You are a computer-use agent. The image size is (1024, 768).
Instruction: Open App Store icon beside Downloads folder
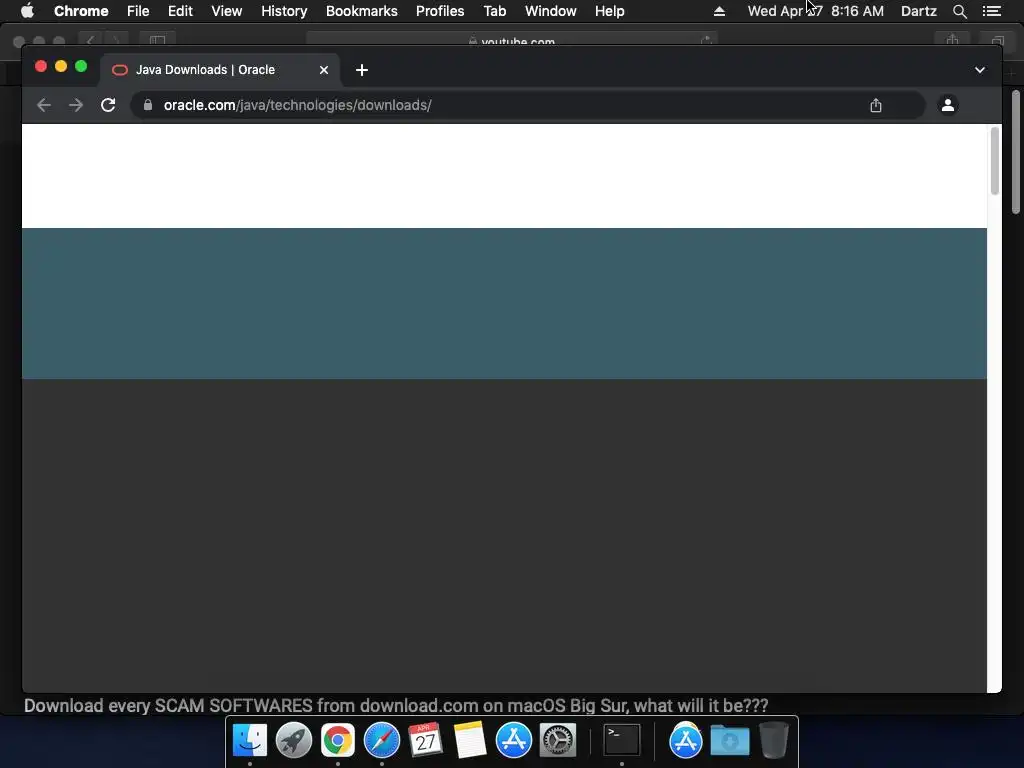click(686, 740)
